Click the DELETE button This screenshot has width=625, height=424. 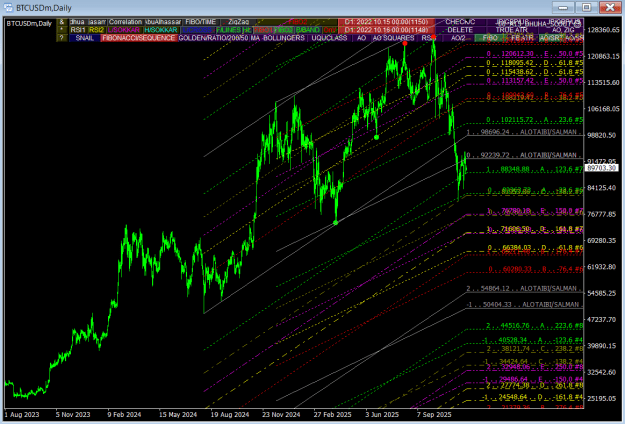(460, 30)
